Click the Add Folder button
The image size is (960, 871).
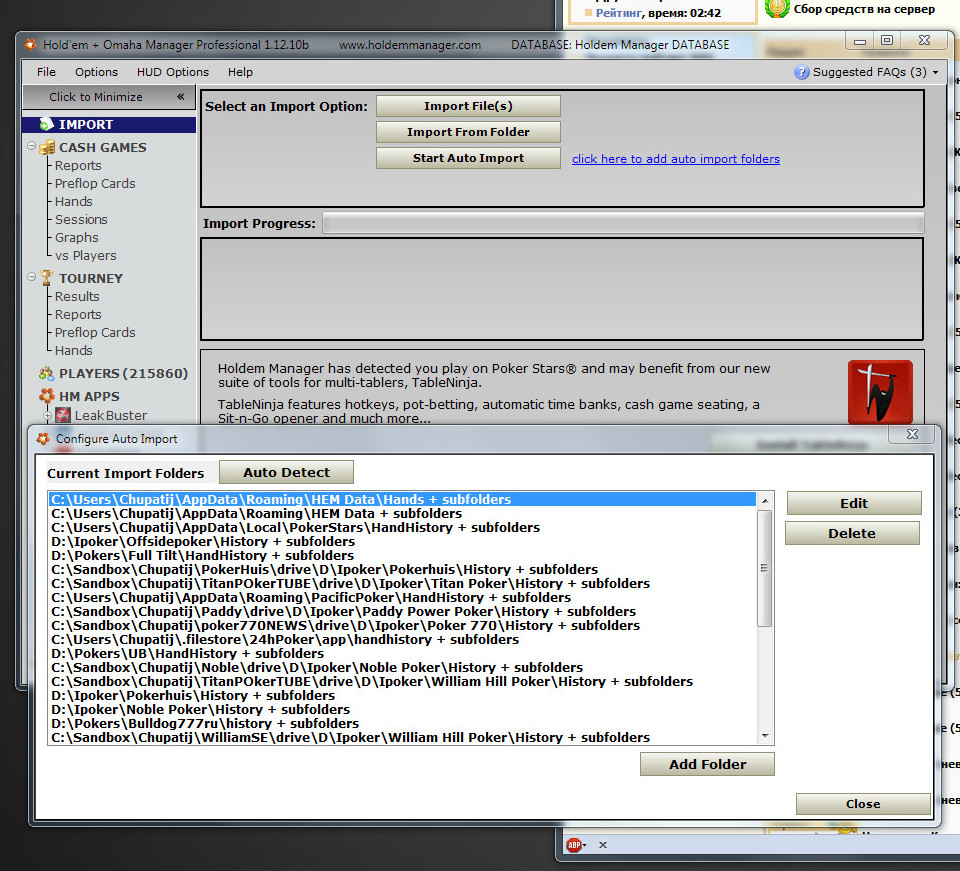point(707,764)
